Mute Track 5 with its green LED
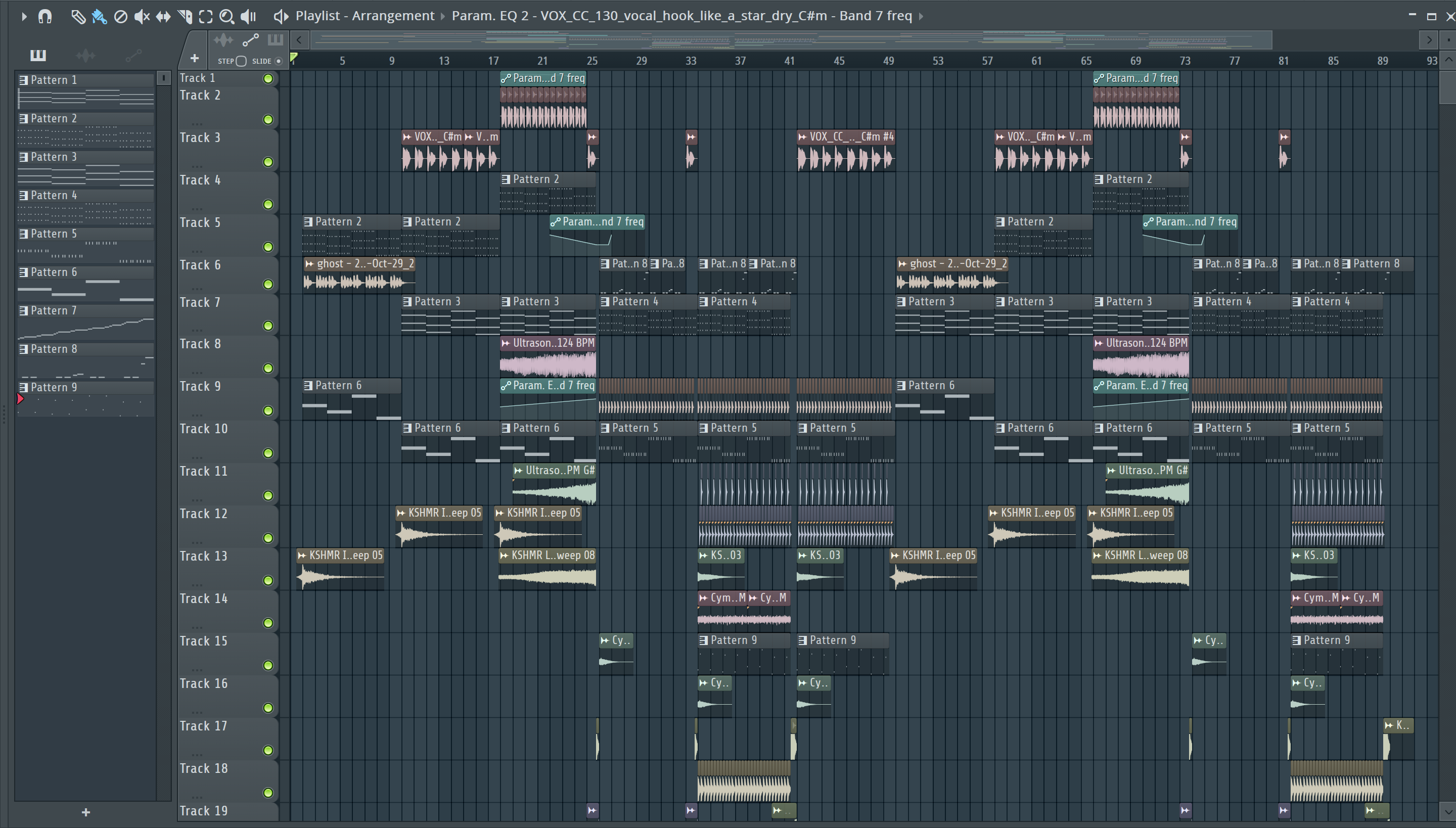Screen dimensions: 1456x828 pyautogui.click(x=268, y=247)
